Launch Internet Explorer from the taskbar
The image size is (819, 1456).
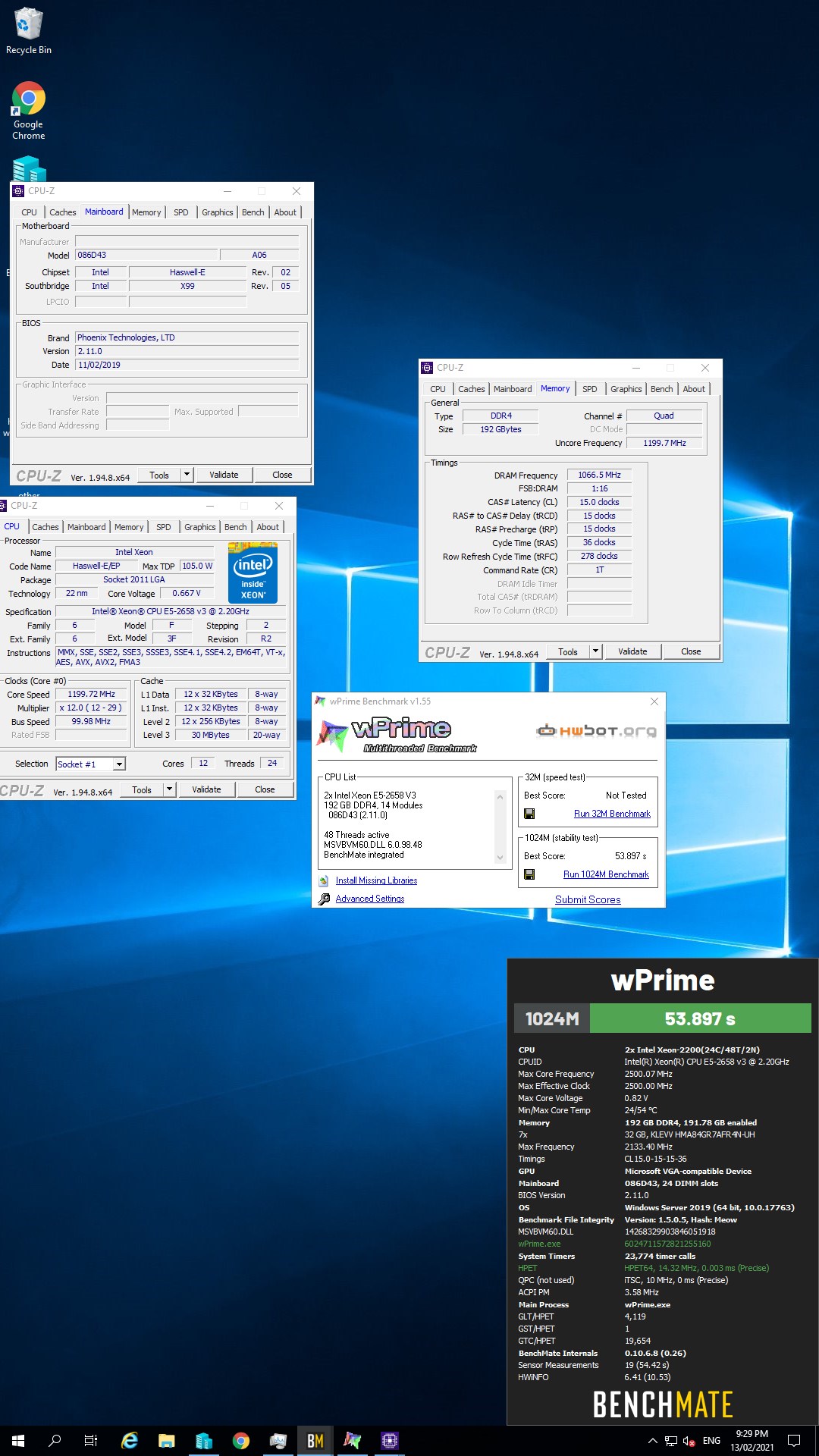[x=130, y=1441]
